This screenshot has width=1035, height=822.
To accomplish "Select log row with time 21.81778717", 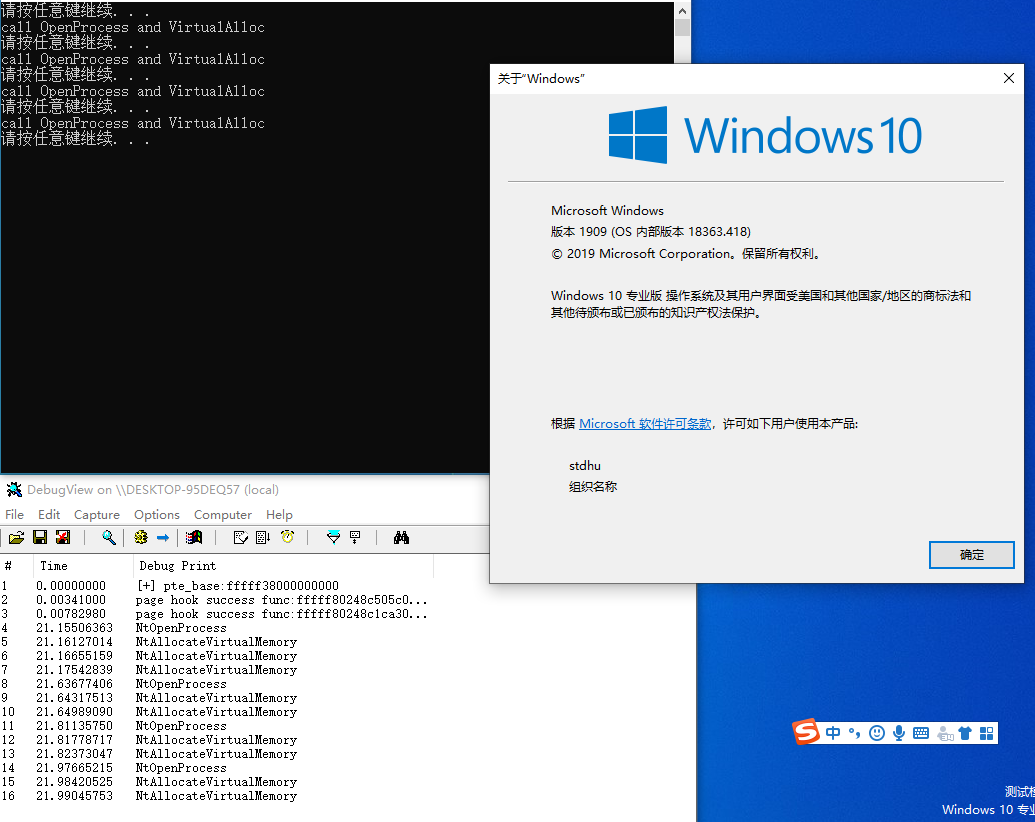I will point(217,739).
